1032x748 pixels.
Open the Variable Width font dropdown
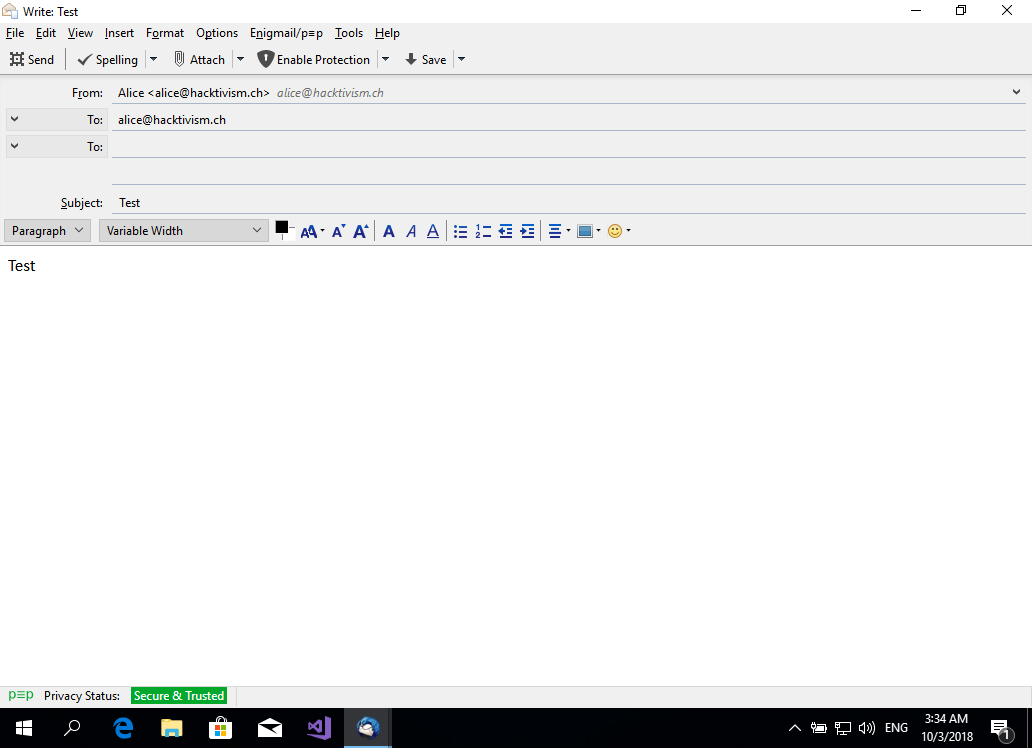click(184, 230)
